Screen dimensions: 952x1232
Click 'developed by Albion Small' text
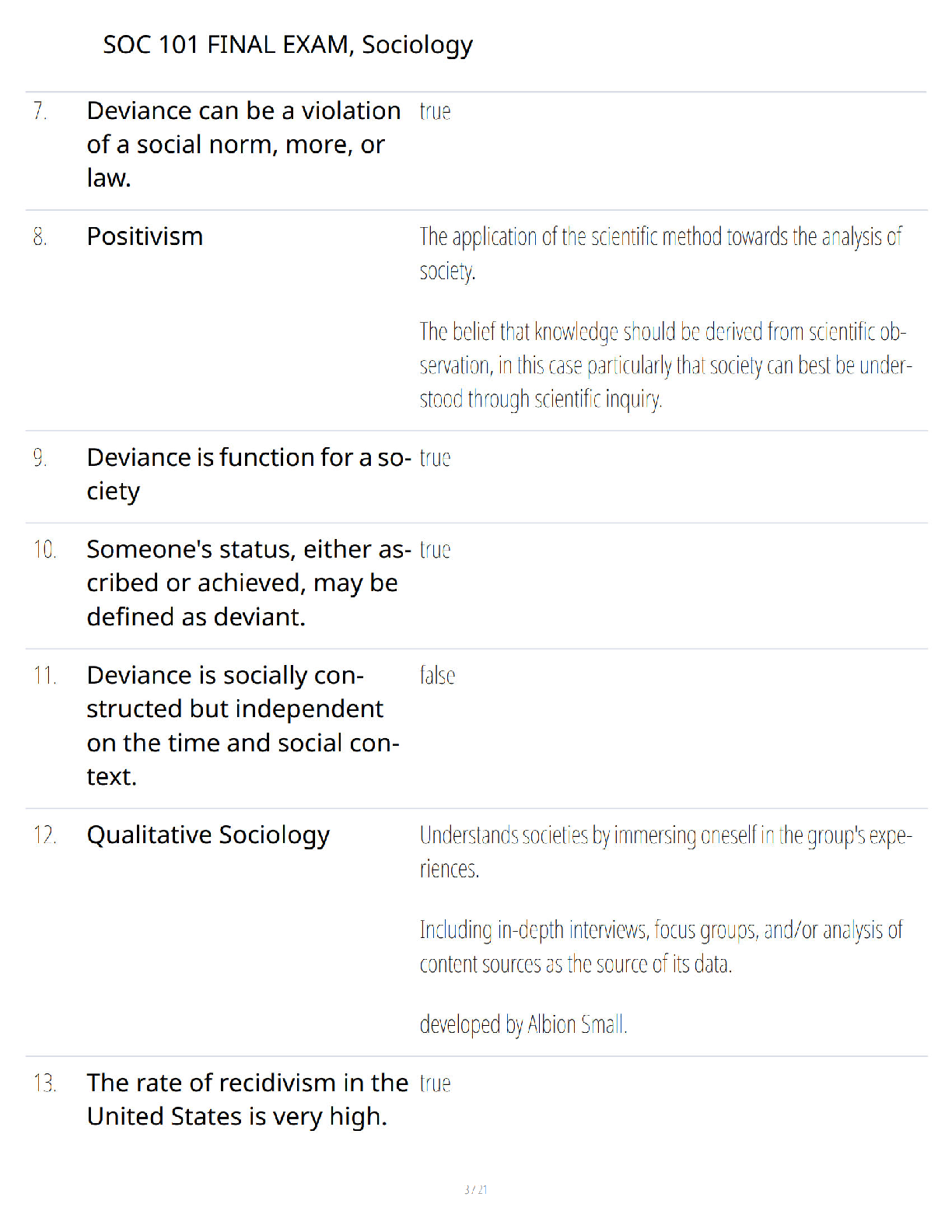pyautogui.click(x=523, y=1024)
